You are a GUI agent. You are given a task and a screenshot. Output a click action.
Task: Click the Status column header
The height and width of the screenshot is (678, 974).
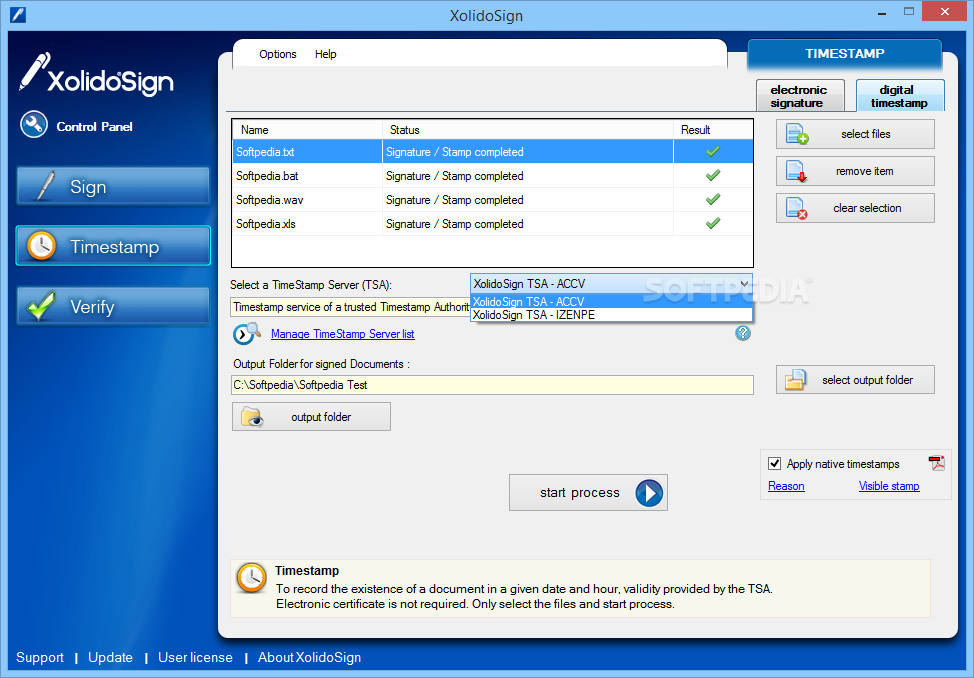[x=527, y=130]
